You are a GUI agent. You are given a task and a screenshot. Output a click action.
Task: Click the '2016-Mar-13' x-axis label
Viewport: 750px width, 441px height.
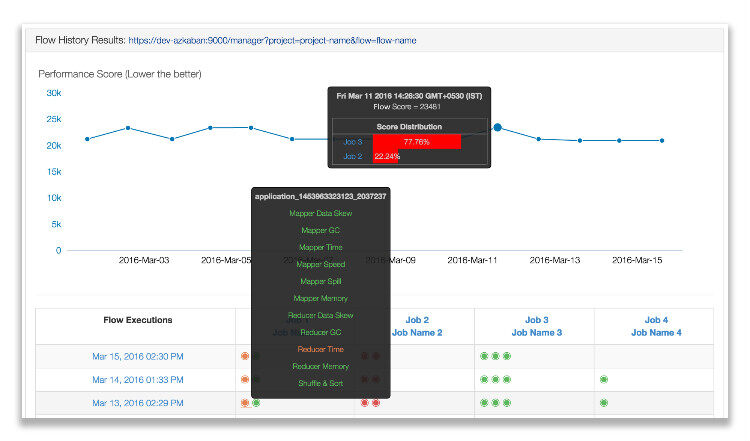(555, 260)
